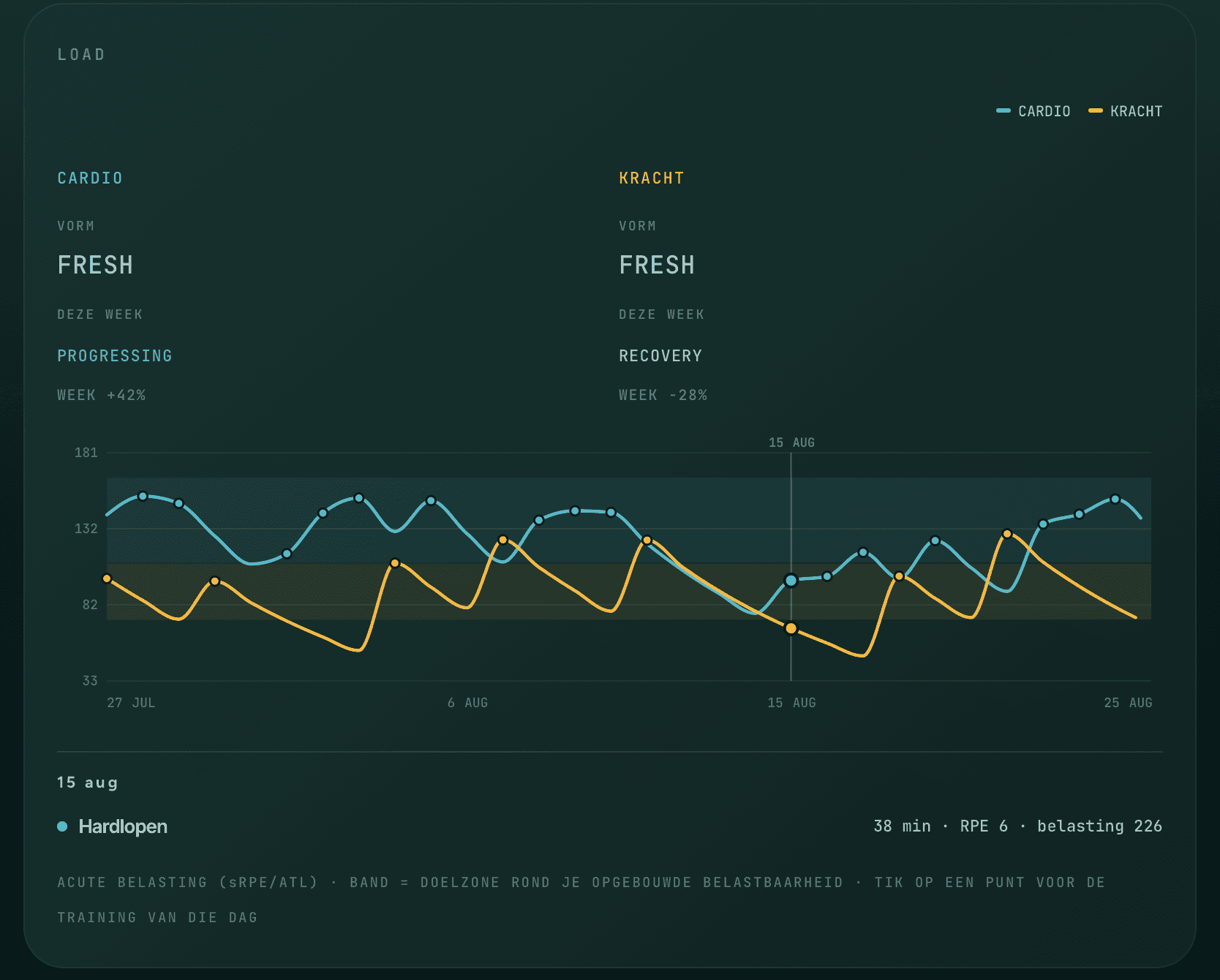Click the CARDIO section heading
The image size is (1220, 980).
[90, 178]
